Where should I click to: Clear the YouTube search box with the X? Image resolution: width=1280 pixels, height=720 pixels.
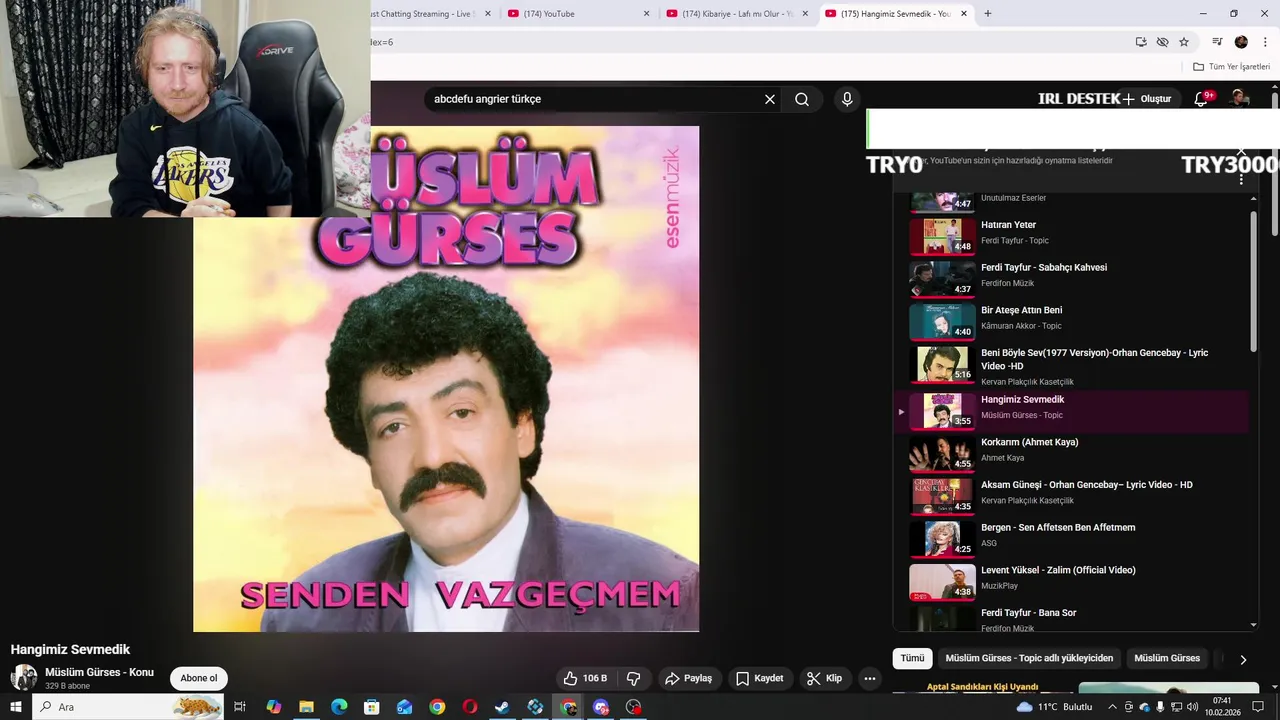tap(770, 99)
